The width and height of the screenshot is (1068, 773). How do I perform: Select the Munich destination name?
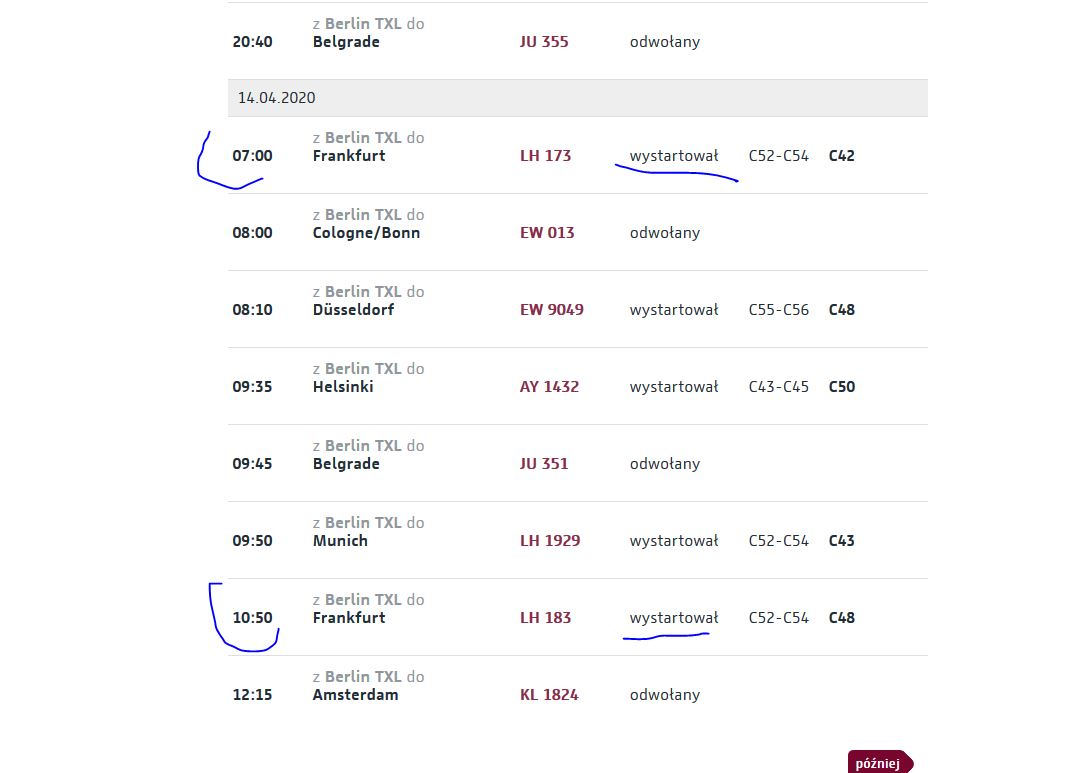click(340, 540)
